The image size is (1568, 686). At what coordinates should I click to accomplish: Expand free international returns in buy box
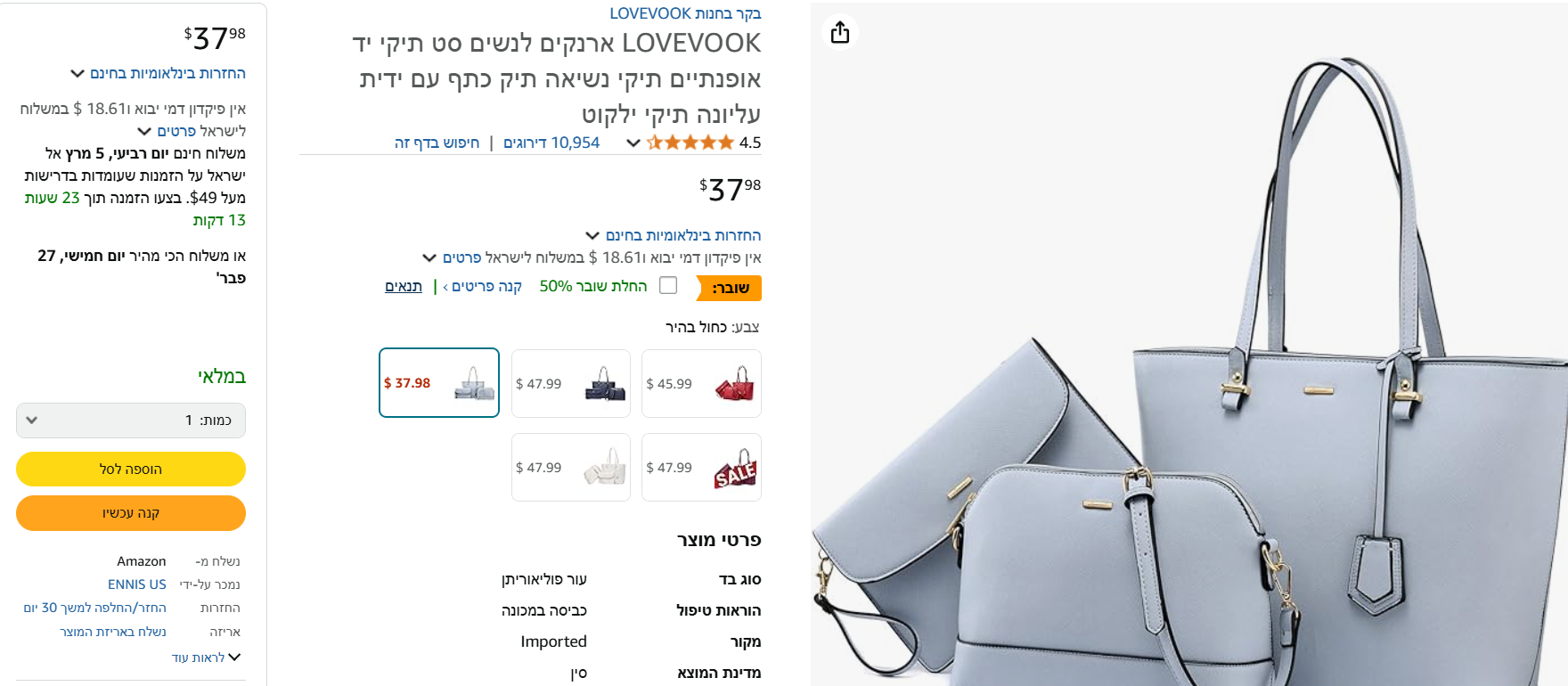click(158, 73)
